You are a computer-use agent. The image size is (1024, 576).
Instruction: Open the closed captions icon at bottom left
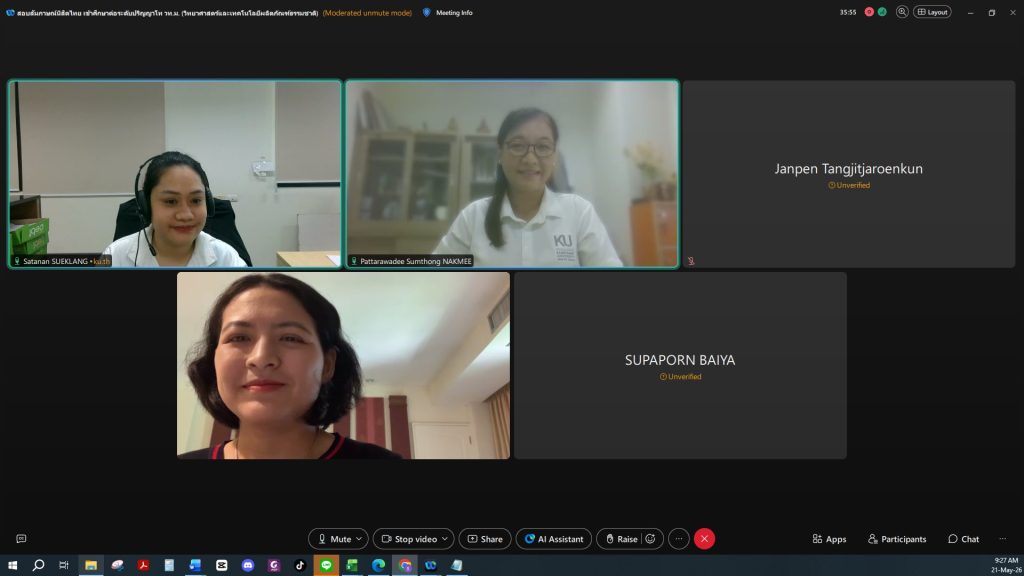tap(21, 539)
